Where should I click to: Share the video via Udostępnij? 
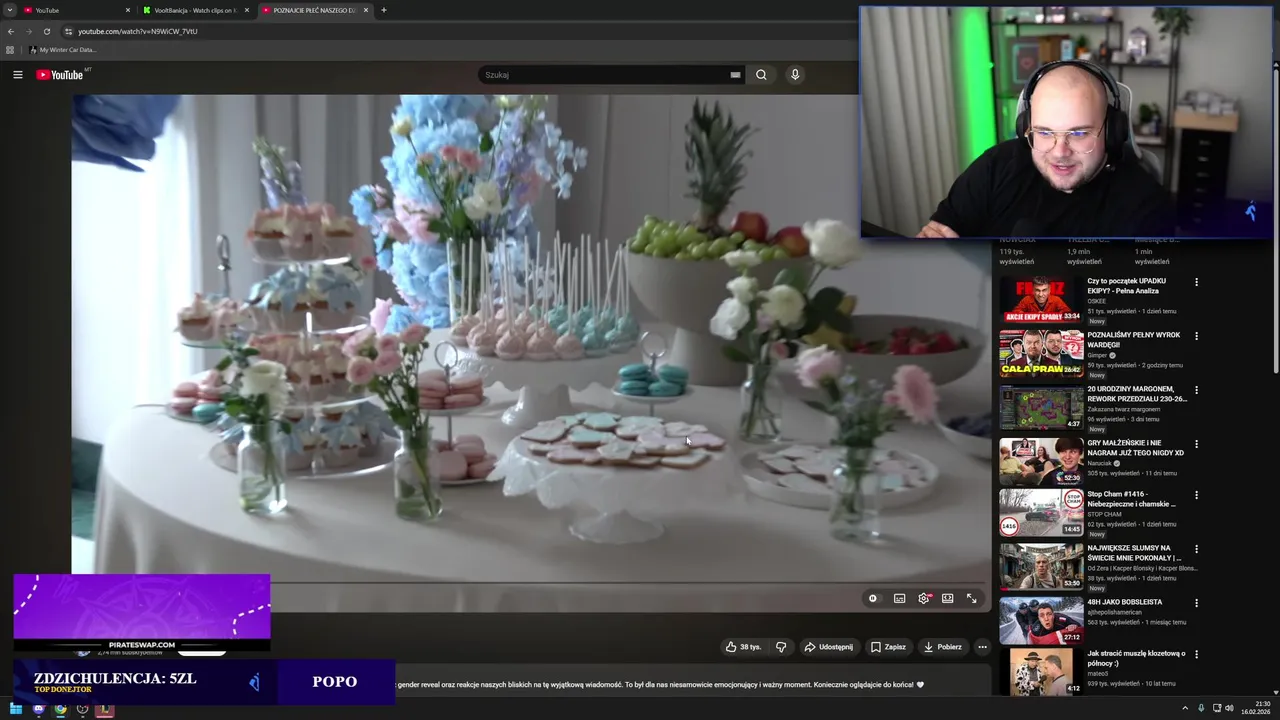[829, 647]
